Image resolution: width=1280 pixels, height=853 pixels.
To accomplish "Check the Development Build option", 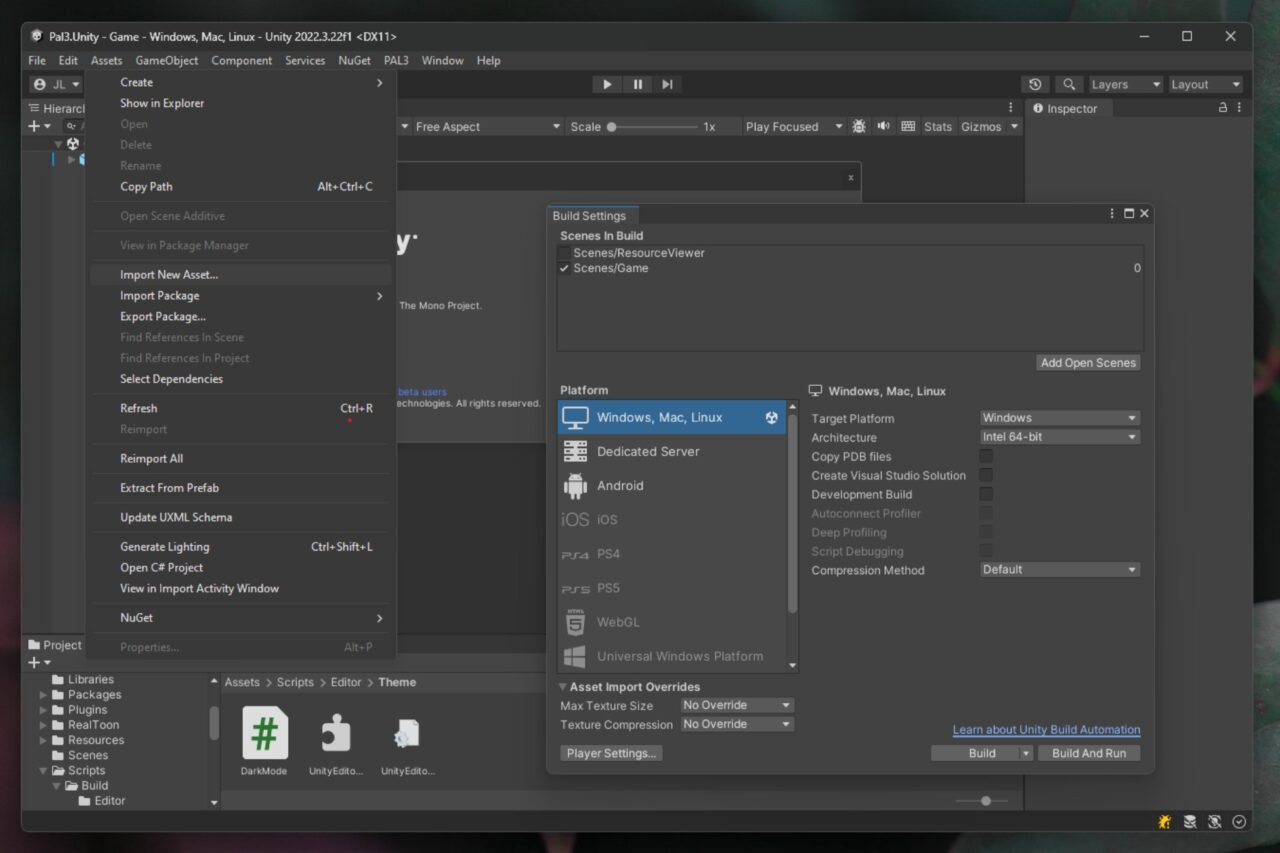I will [986, 494].
